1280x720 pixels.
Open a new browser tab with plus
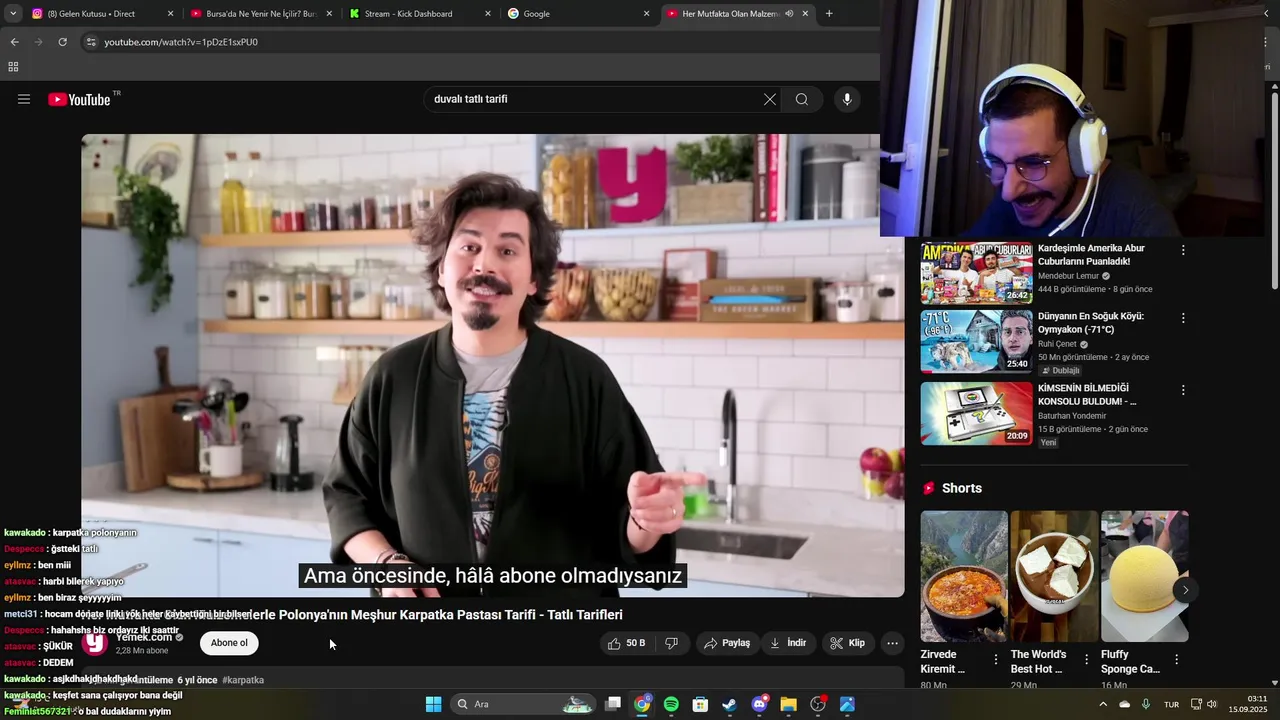(829, 14)
